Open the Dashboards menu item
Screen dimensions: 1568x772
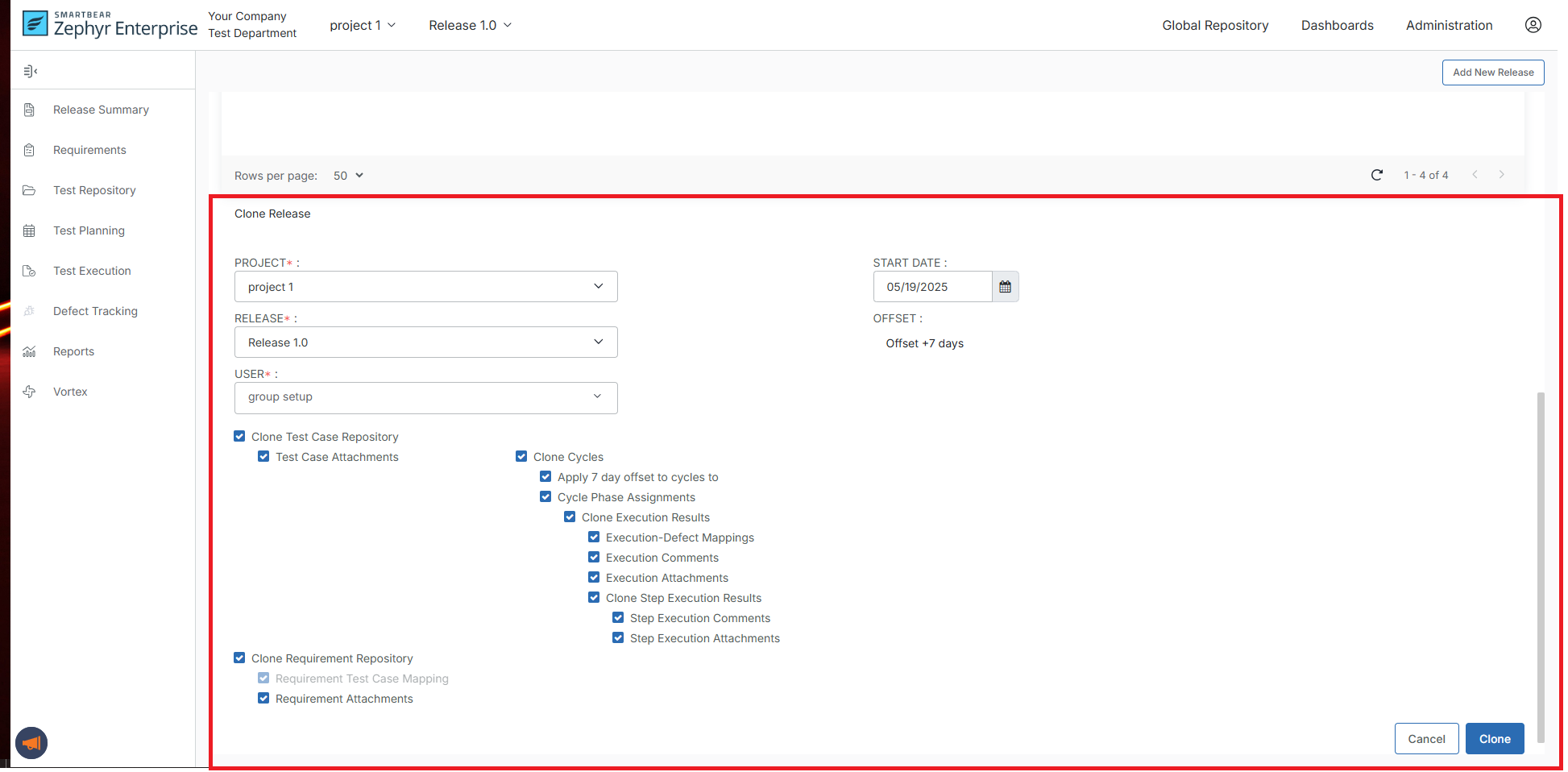click(1337, 25)
